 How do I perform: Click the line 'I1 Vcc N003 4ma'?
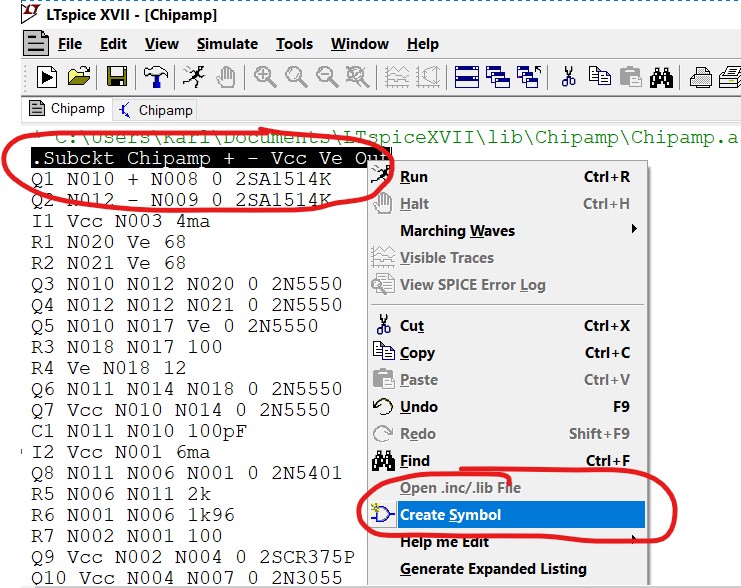121,221
